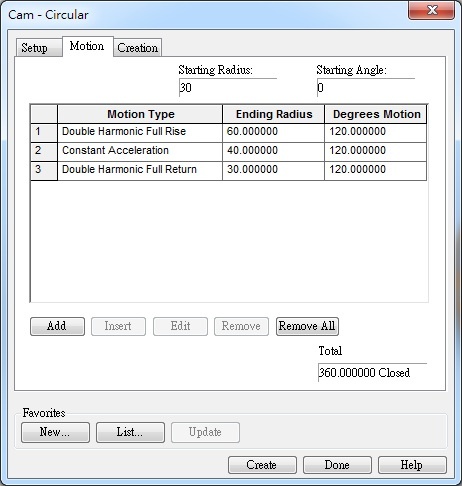Switch to the Setup tab
The image size is (462, 486).
pos(39,48)
